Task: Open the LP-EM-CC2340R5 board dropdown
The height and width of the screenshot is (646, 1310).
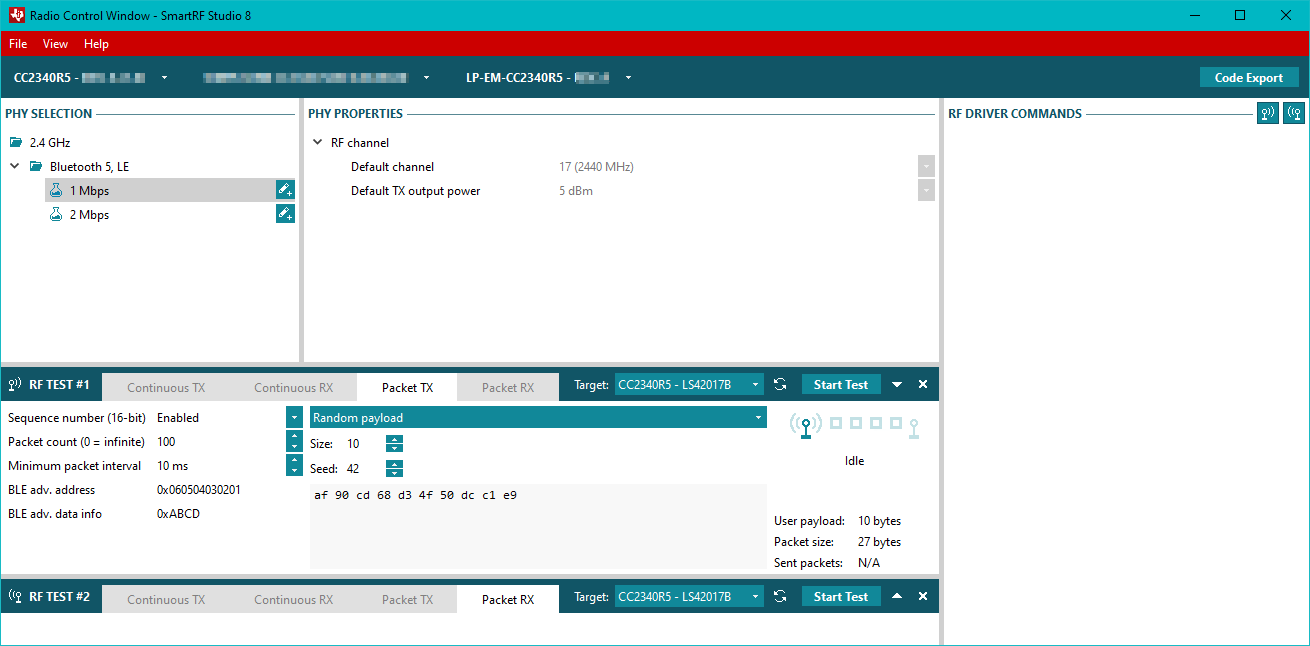Action: coord(628,78)
